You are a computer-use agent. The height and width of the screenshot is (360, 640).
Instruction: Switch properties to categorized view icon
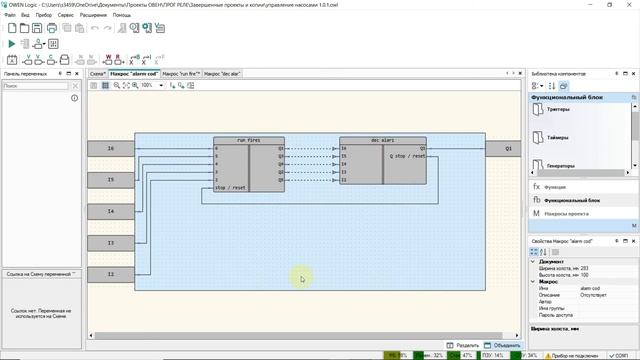(534, 252)
